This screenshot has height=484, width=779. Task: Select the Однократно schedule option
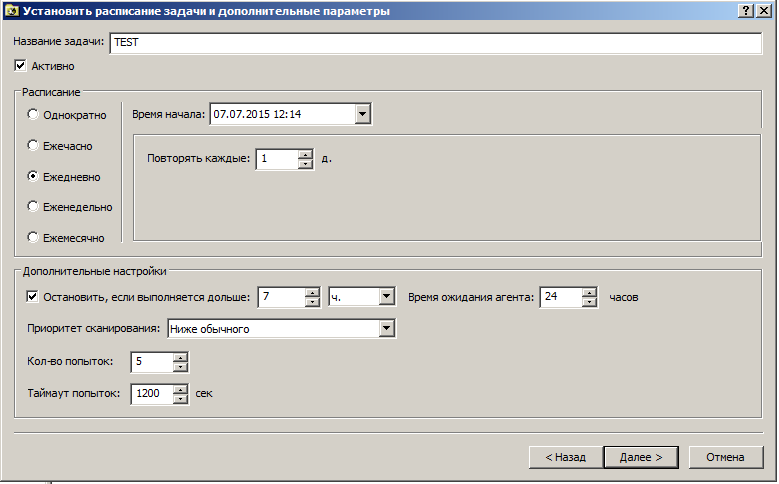point(33,114)
